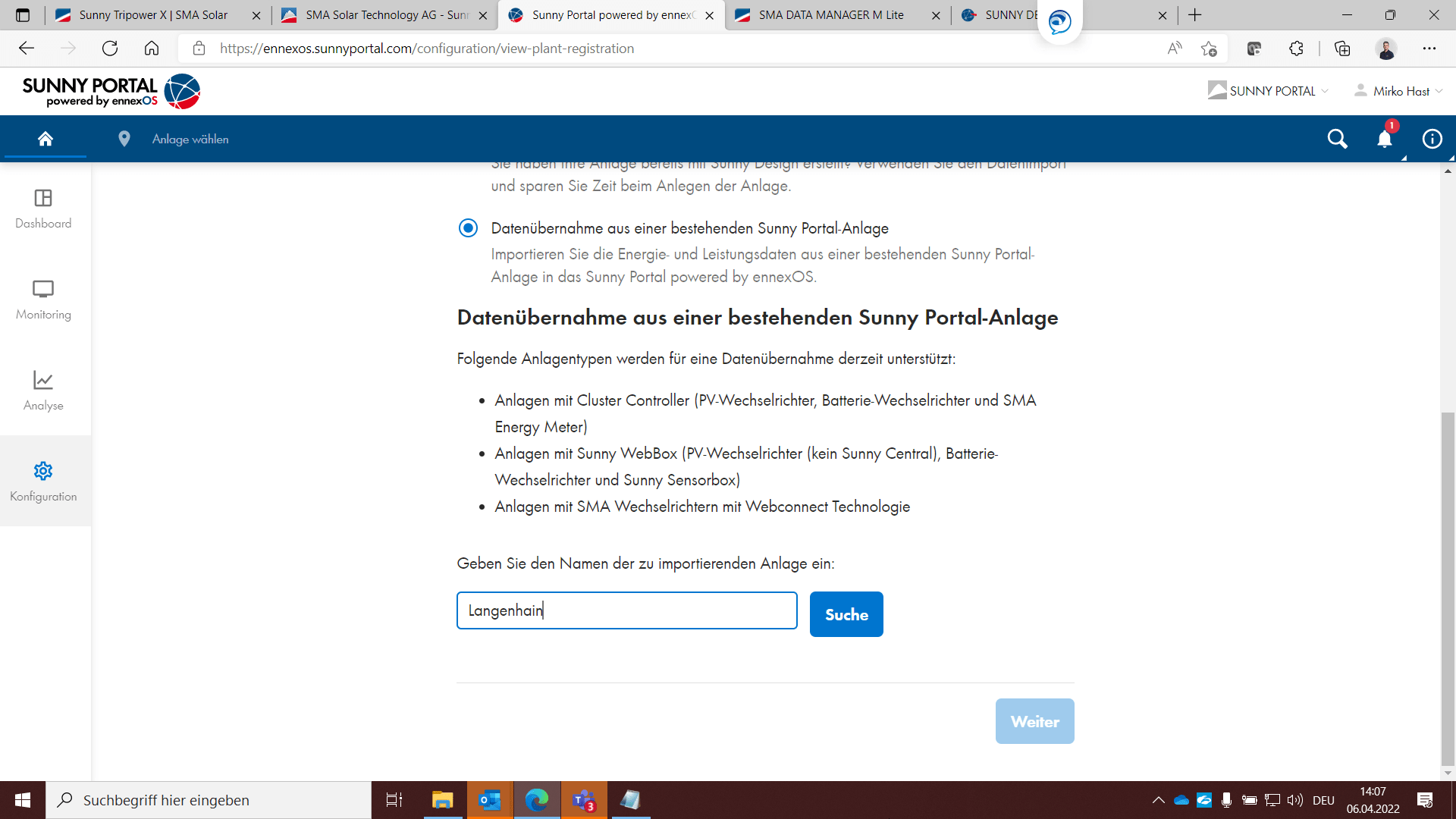1456x819 pixels.
Task: Click the site lock icon in address bar
Action: tap(199, 49)
